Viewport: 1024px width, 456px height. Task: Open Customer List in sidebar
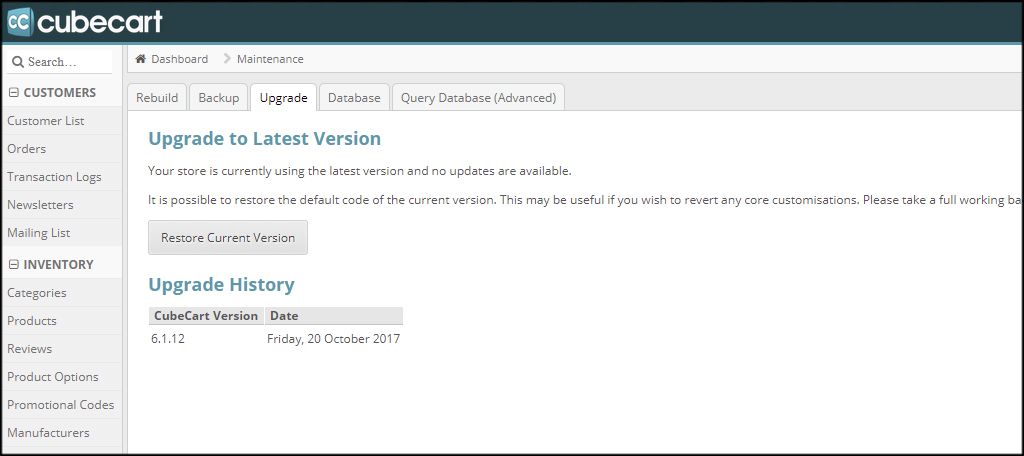(x=46, y=121)
